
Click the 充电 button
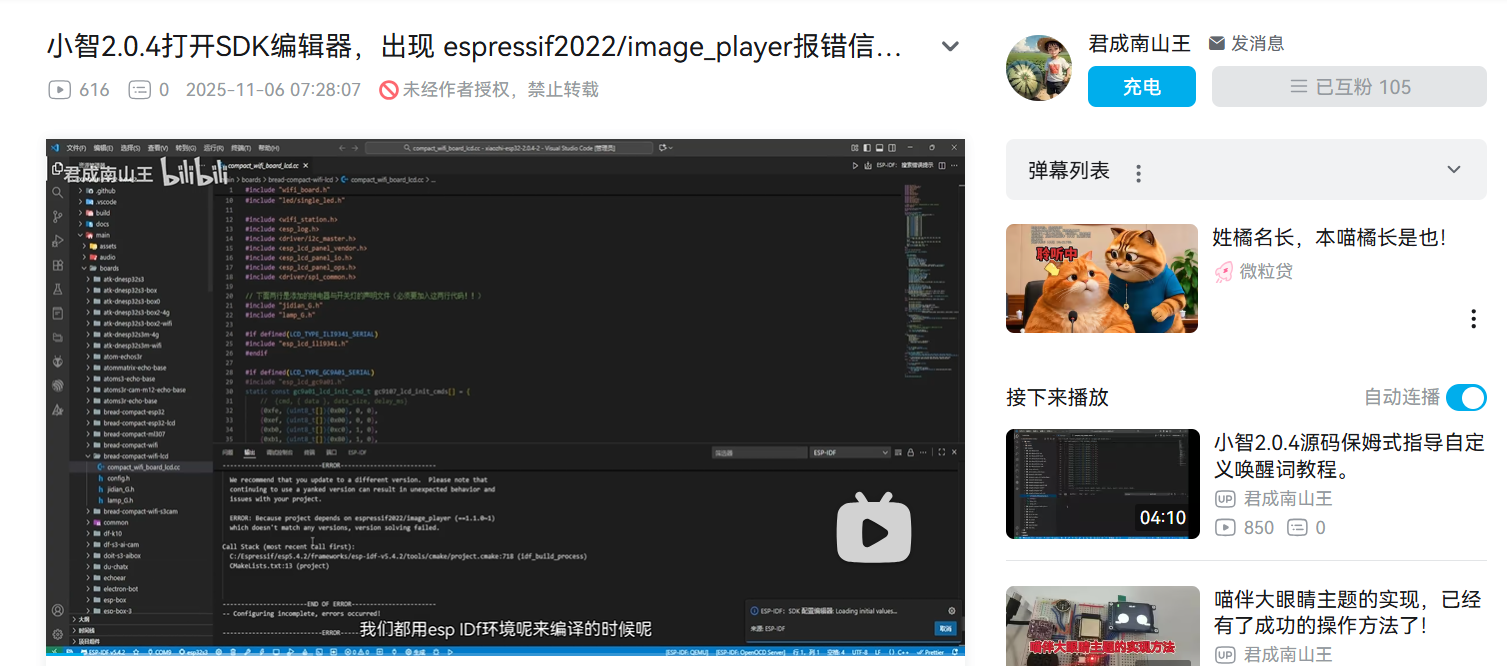tap(1141, 87)
